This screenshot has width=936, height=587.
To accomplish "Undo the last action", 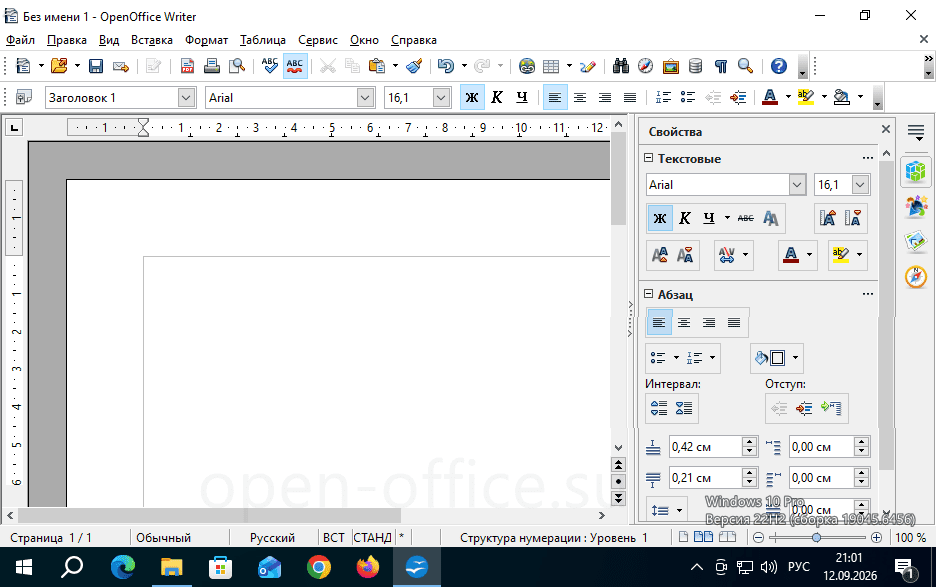I will tap(445, 66).
